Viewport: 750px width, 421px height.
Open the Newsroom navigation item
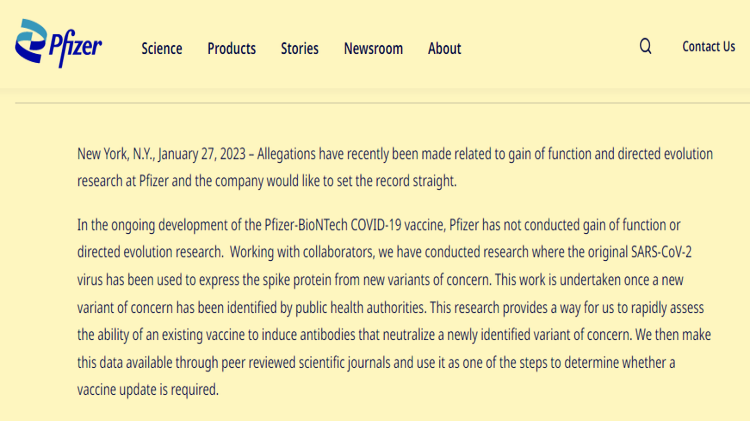click(x=373, y=48)
